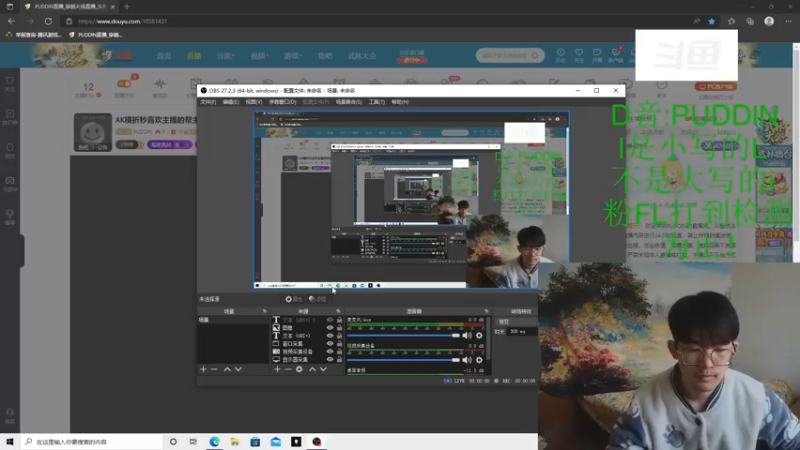Expand Douyu 视频 video dropdown
Viewport: 800px width, 450px height.
pos(259,56)
